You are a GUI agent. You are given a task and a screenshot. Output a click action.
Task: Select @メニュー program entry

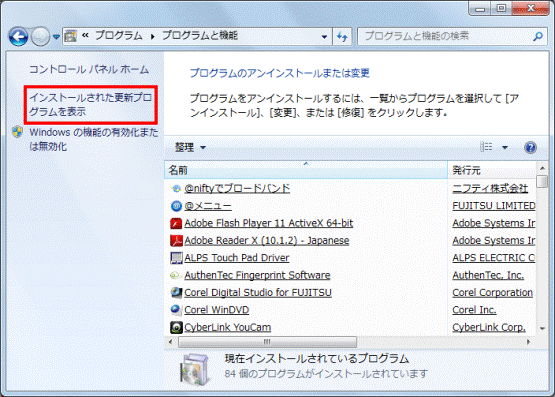click(208, 206)
